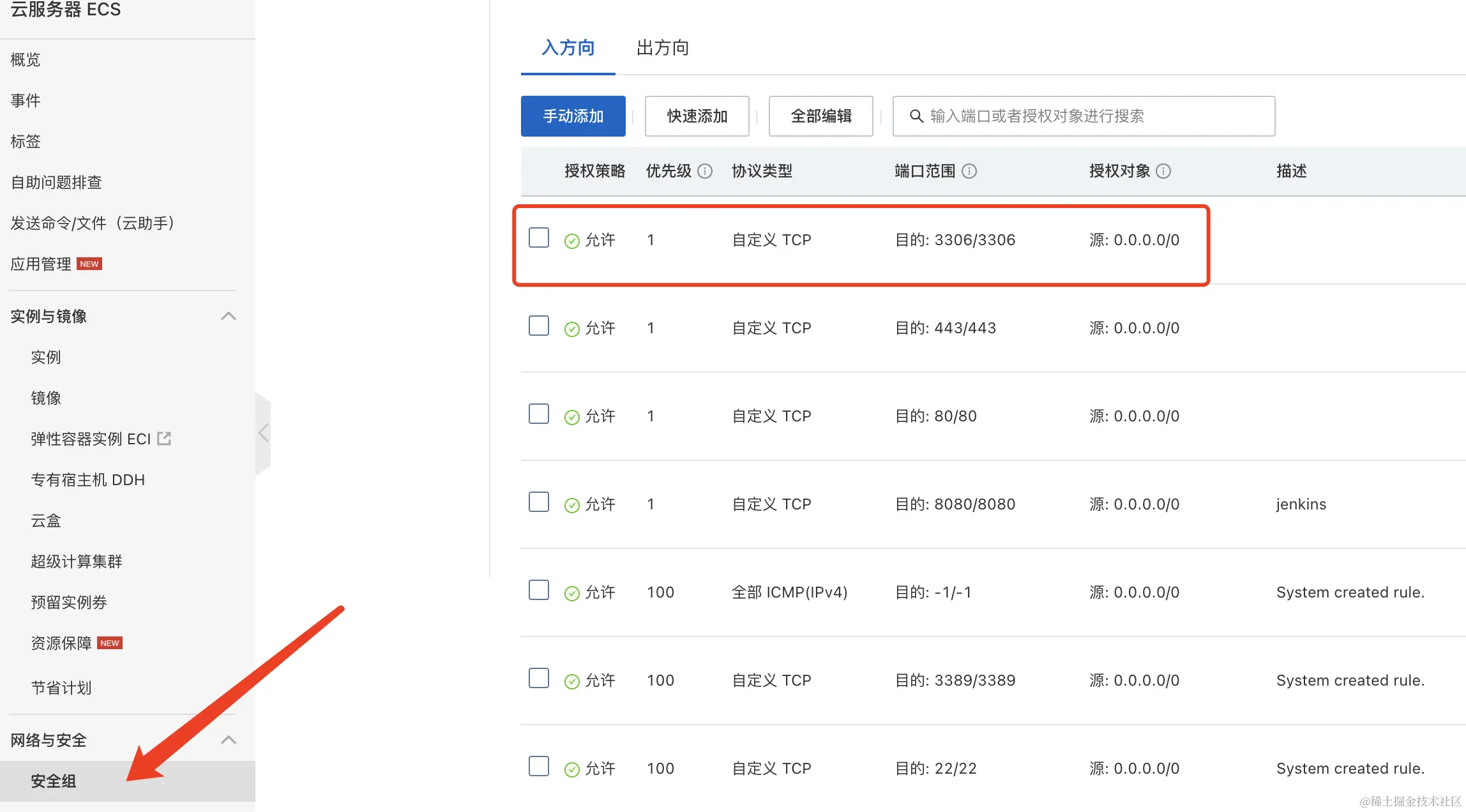The image size is (1466, 812).
Task: Tick the checkbox for the 22/22 rule
Action: [x=539, y=767]
